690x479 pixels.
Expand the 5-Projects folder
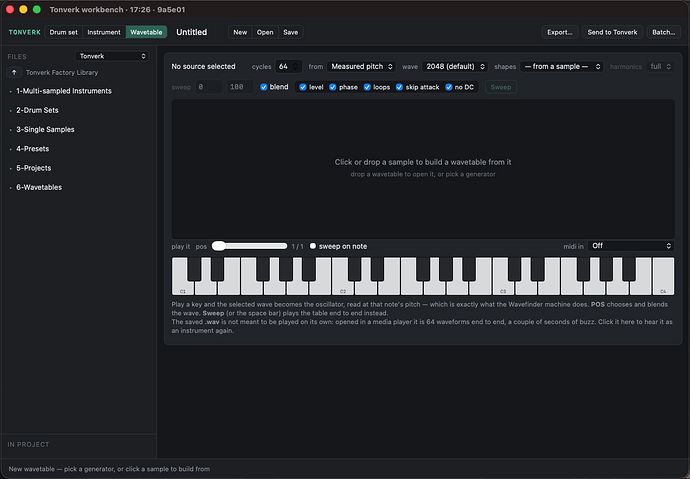point(34,168)
